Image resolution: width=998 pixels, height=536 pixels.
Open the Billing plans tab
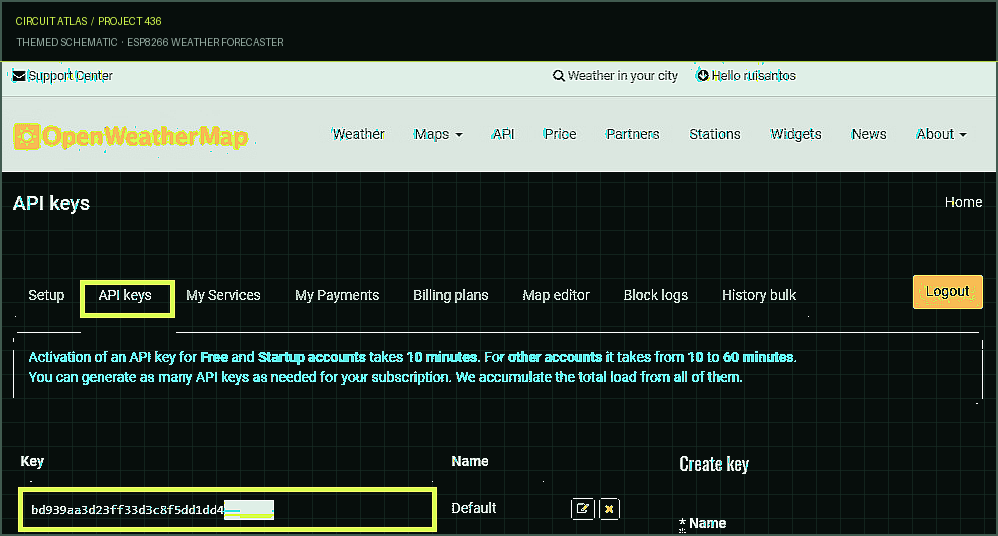tap(451, 295)
